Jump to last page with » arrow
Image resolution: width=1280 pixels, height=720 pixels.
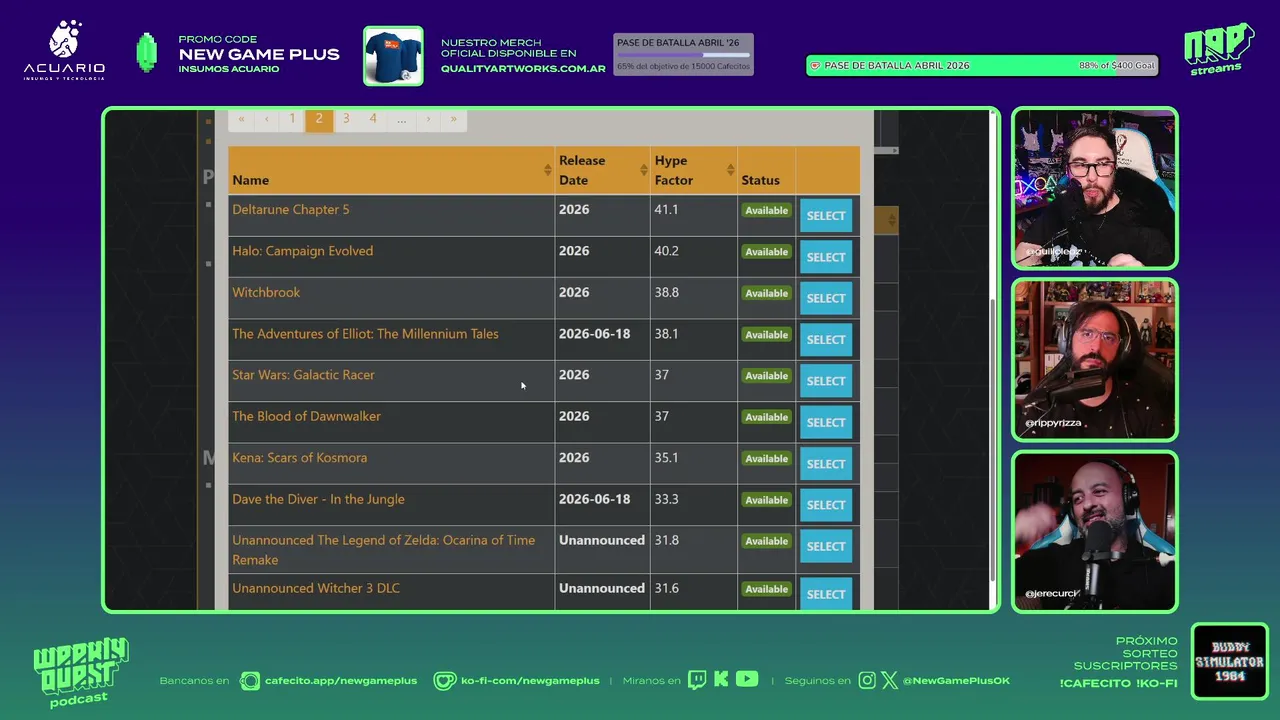(x=454, y=119)
